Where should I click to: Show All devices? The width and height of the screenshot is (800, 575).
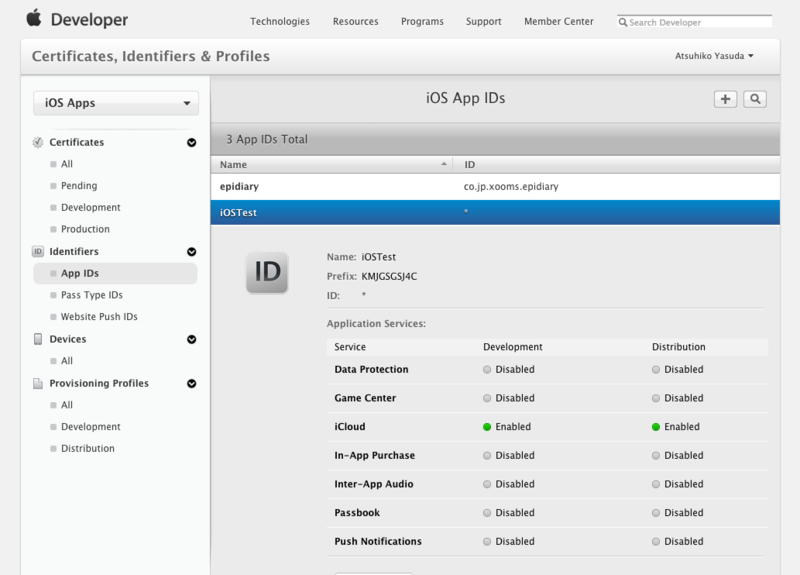pos(67,361)
